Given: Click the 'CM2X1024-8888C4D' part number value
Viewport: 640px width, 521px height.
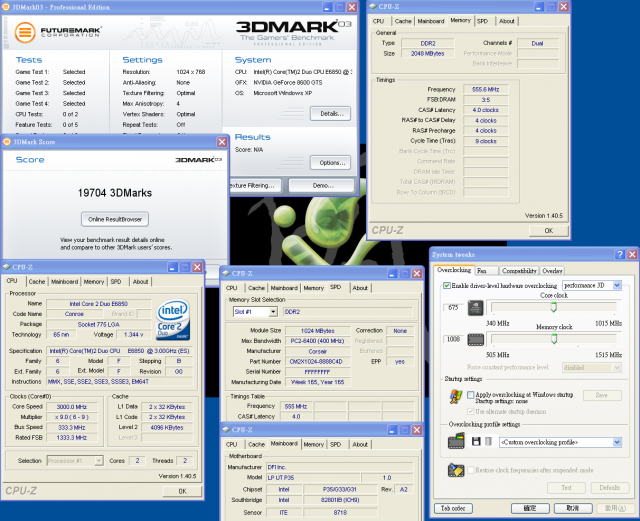Looking at the screenshot, I should click(x=317, y=361).
